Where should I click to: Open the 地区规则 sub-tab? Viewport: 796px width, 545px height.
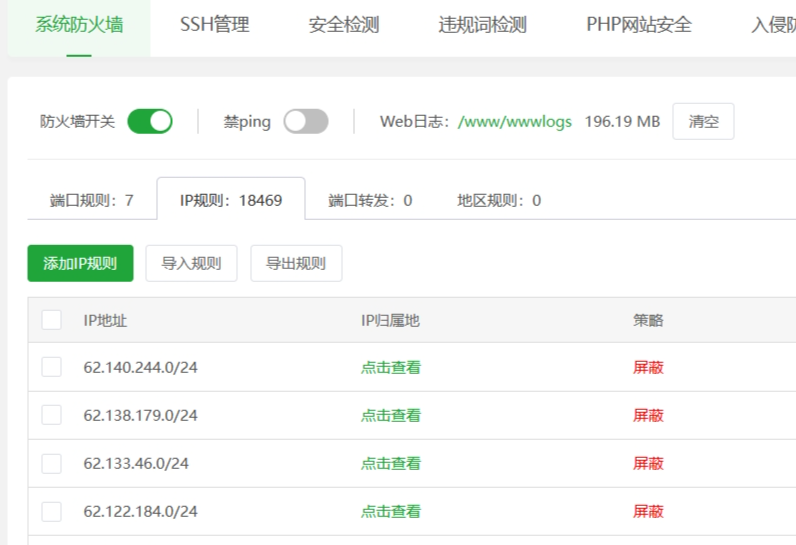(x=499, y=200)
